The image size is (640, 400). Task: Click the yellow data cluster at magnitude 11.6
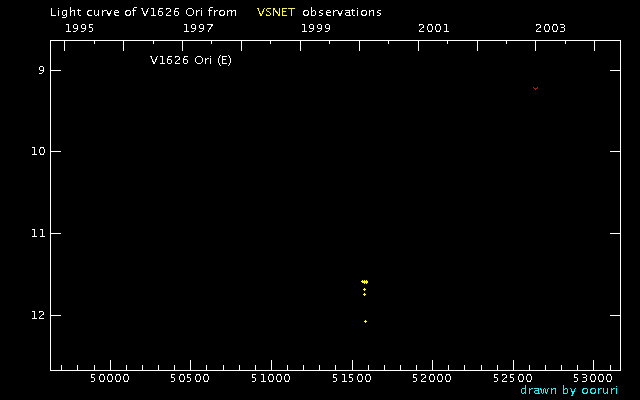click(x=364, y=282)
